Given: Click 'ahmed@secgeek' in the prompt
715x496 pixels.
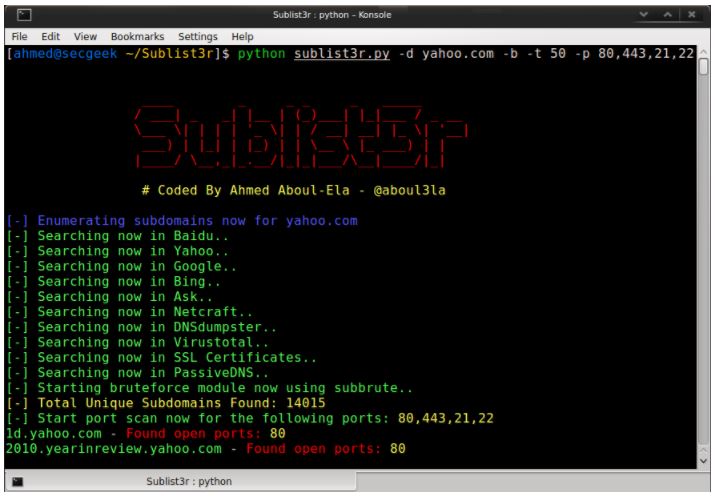Looking at the screenshot, I should click(65, 54).
